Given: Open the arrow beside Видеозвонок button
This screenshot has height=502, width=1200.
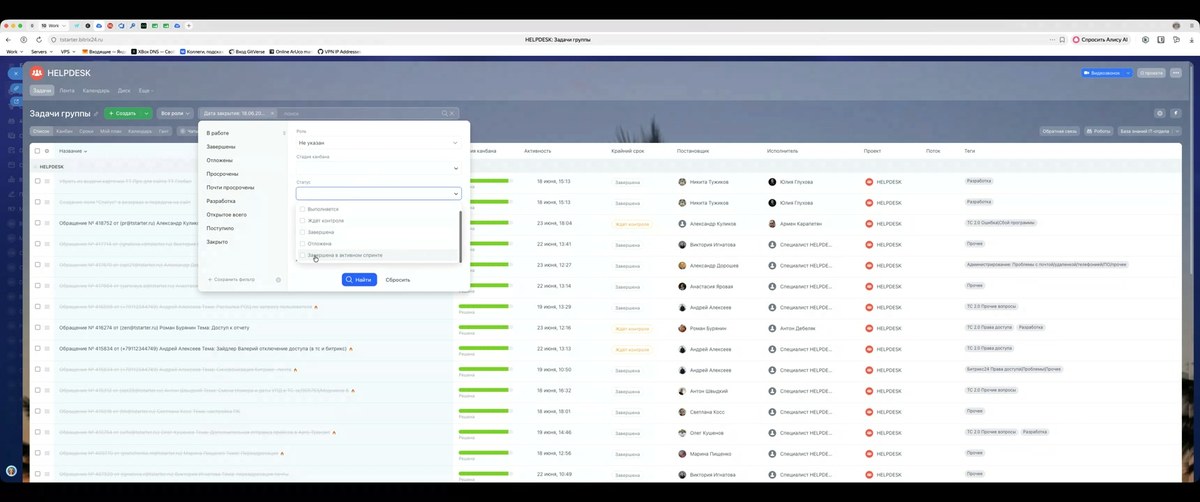Looking at the screenshot, I should pos(1129,73).
